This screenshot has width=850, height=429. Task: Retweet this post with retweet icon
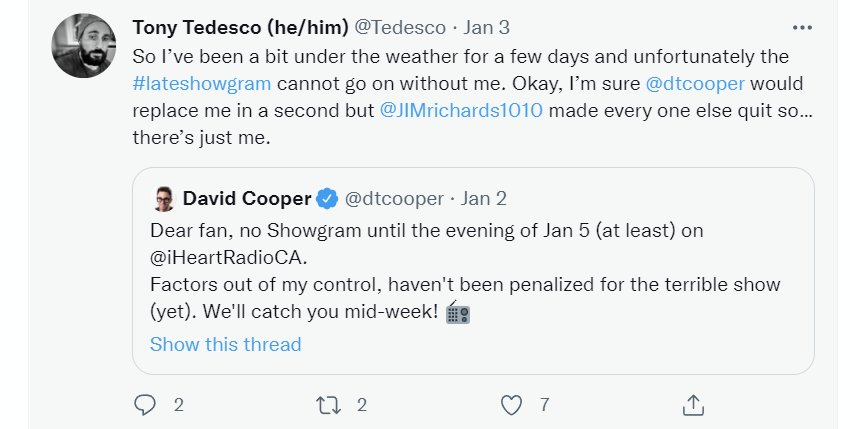(x=328, y=405)
